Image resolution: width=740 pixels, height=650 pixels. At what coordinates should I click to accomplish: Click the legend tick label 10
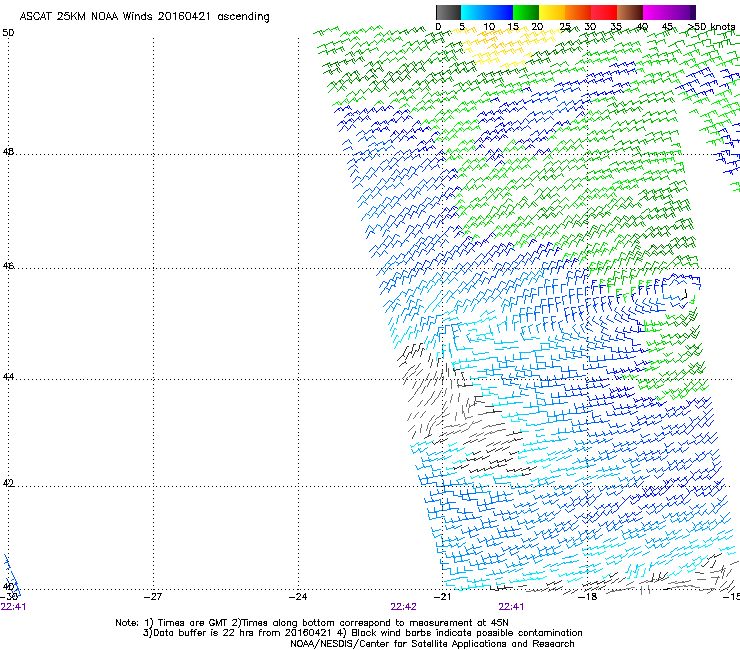pos(489,27)
